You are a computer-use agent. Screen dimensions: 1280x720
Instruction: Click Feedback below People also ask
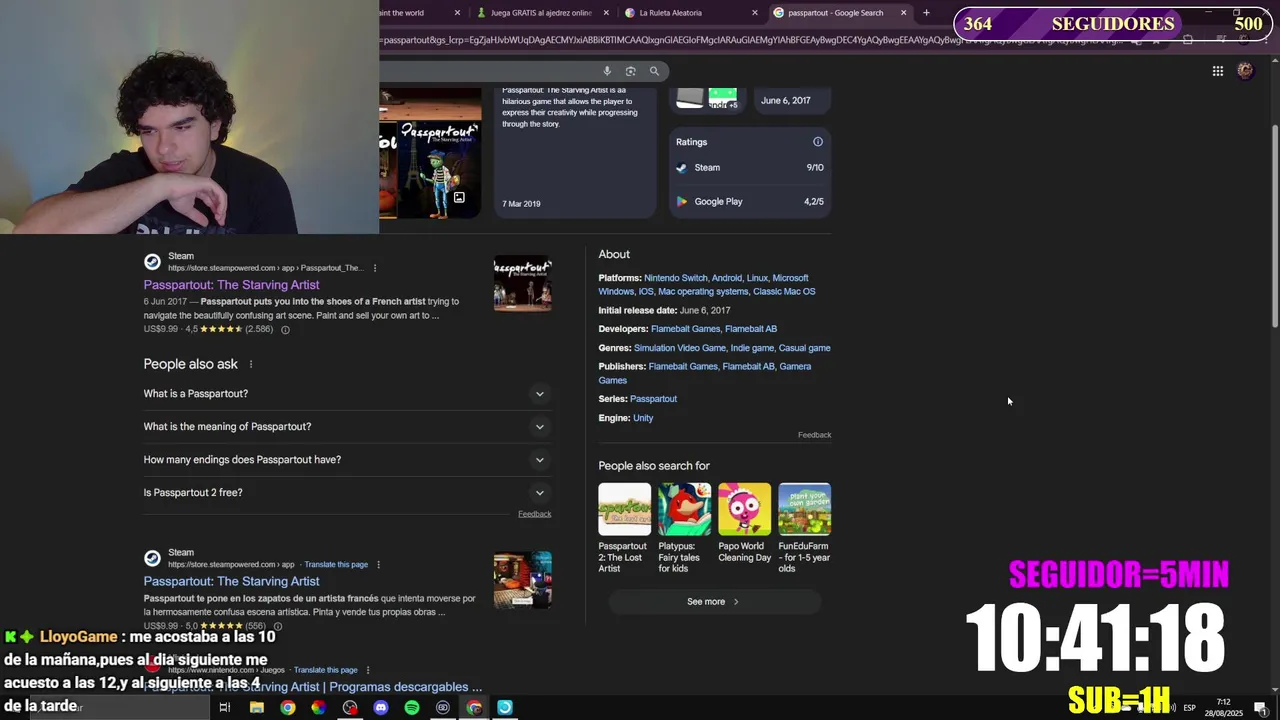[534, 514]
